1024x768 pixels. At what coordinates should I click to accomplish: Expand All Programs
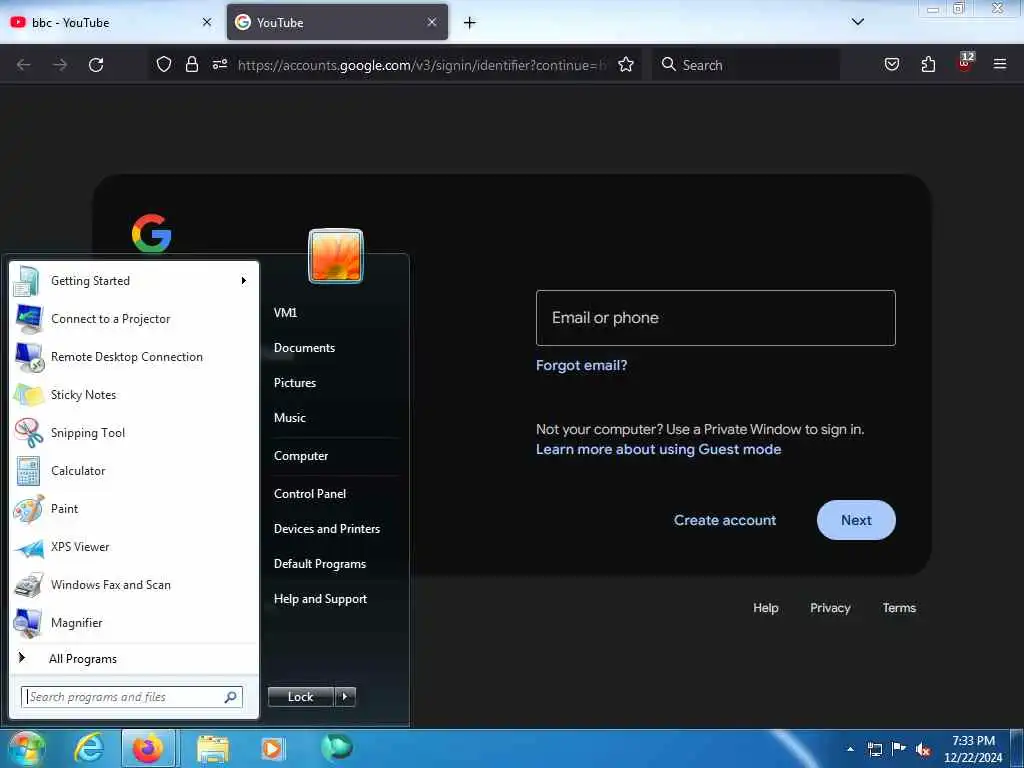[x=134, y=659]
